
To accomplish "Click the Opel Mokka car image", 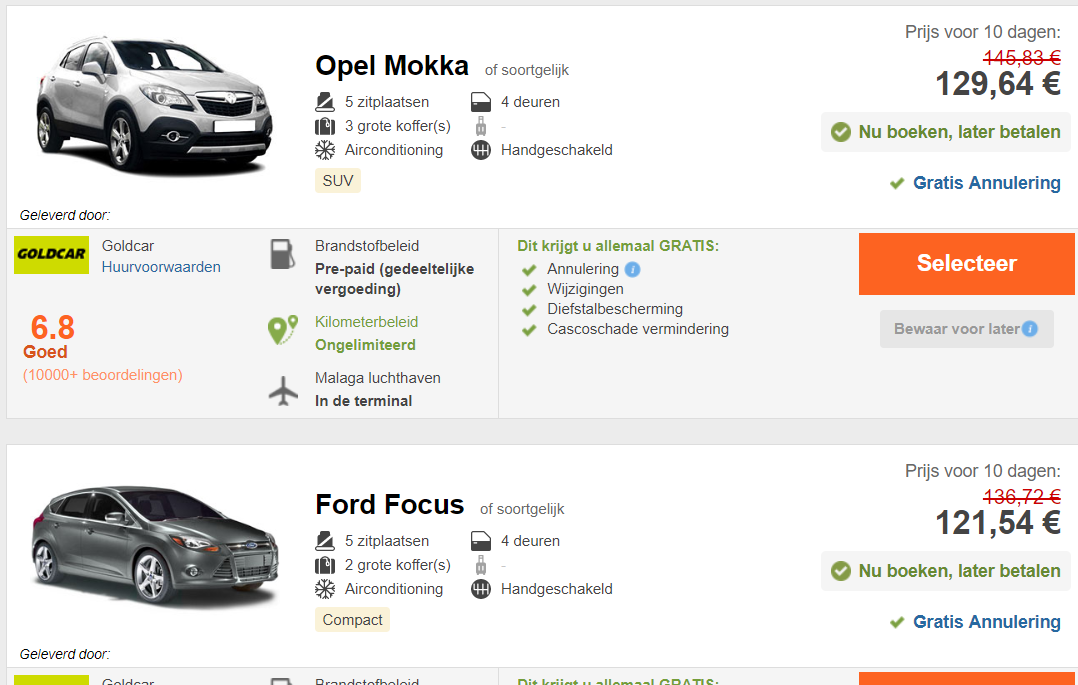I will (155, 108).
